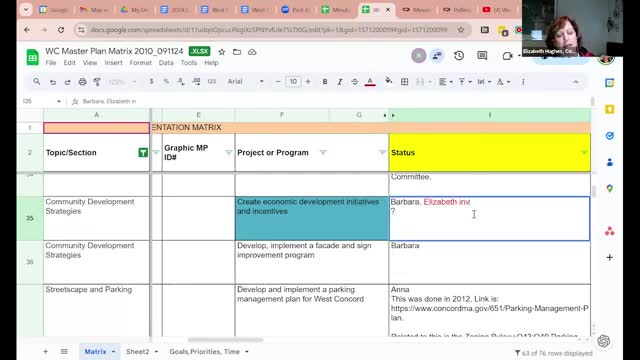Toggle the Topic/Section green filter button
This screenshot has width=640, height=360.
tap(143, 153)
